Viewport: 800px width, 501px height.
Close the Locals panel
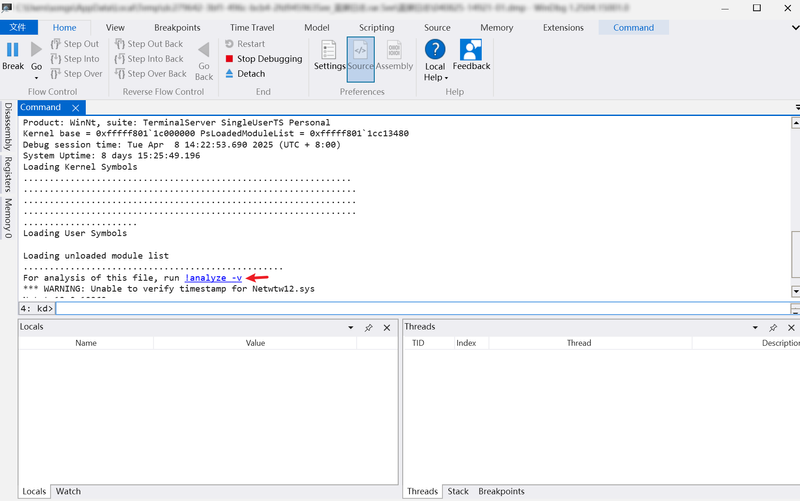[387, 328]
